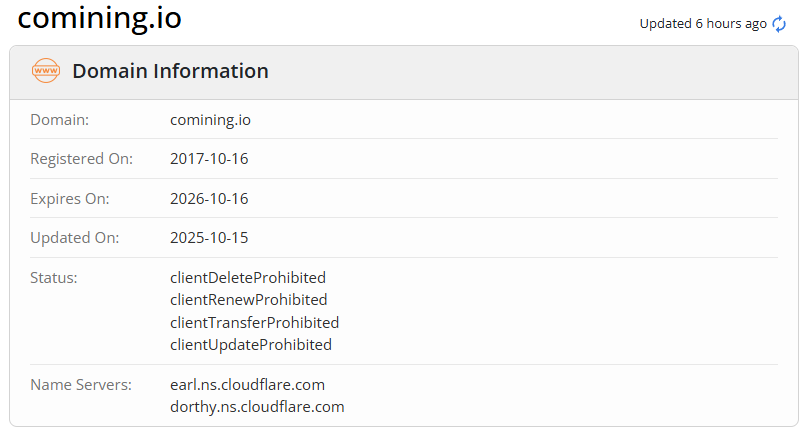Click the clientUpdateProhibited status
808x439 pixels.
point(250,344)
